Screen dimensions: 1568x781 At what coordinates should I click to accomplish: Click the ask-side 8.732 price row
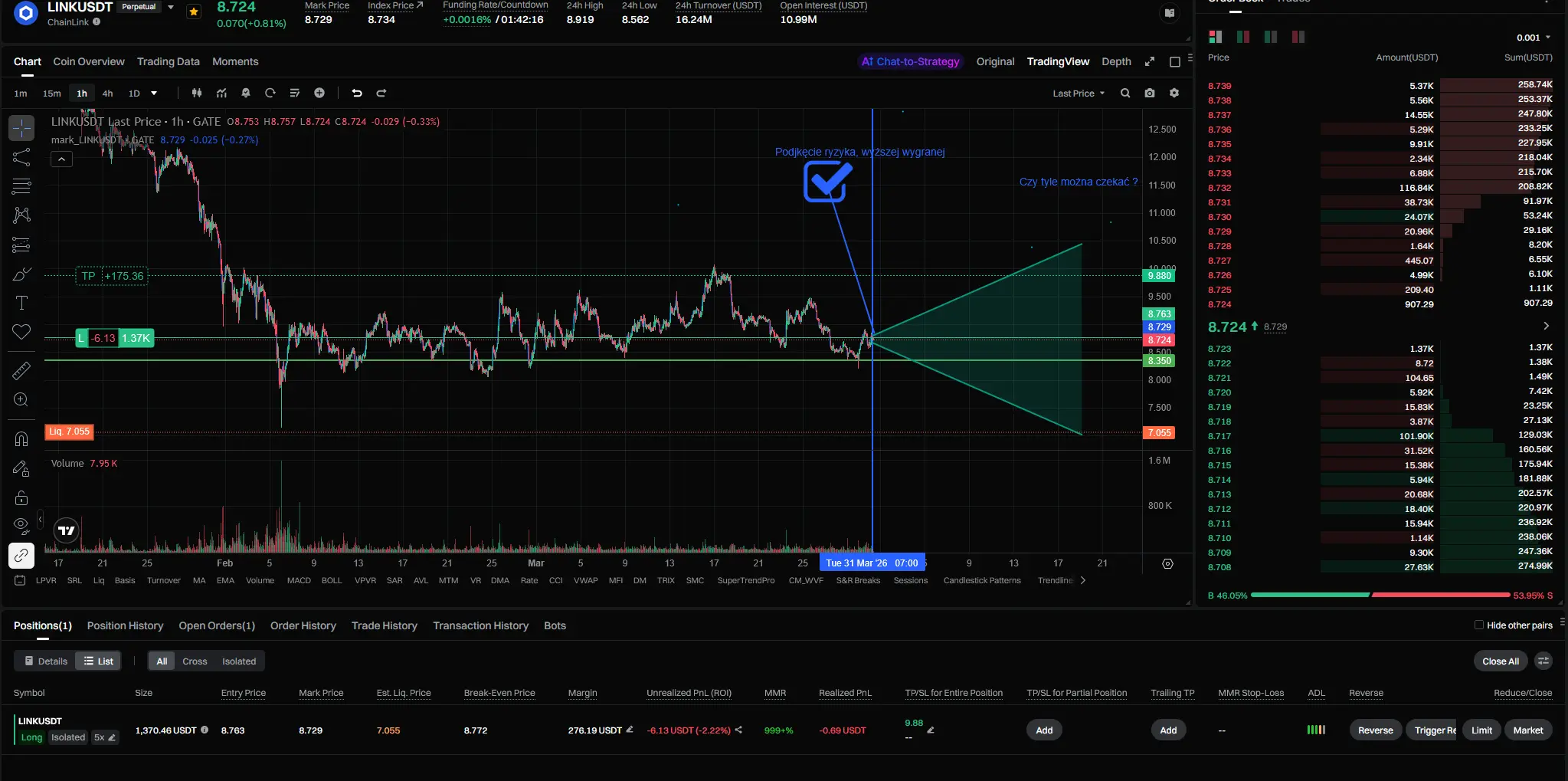point(1380,188)
